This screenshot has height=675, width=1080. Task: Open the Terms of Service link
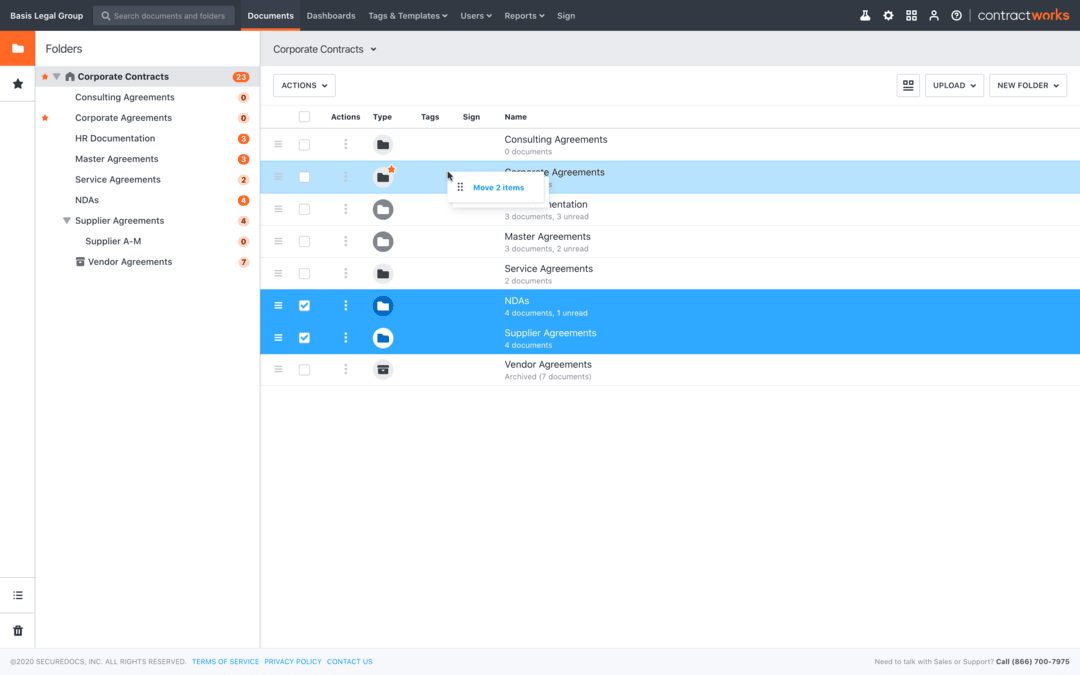pyautogui.click(x=224, y=661)
